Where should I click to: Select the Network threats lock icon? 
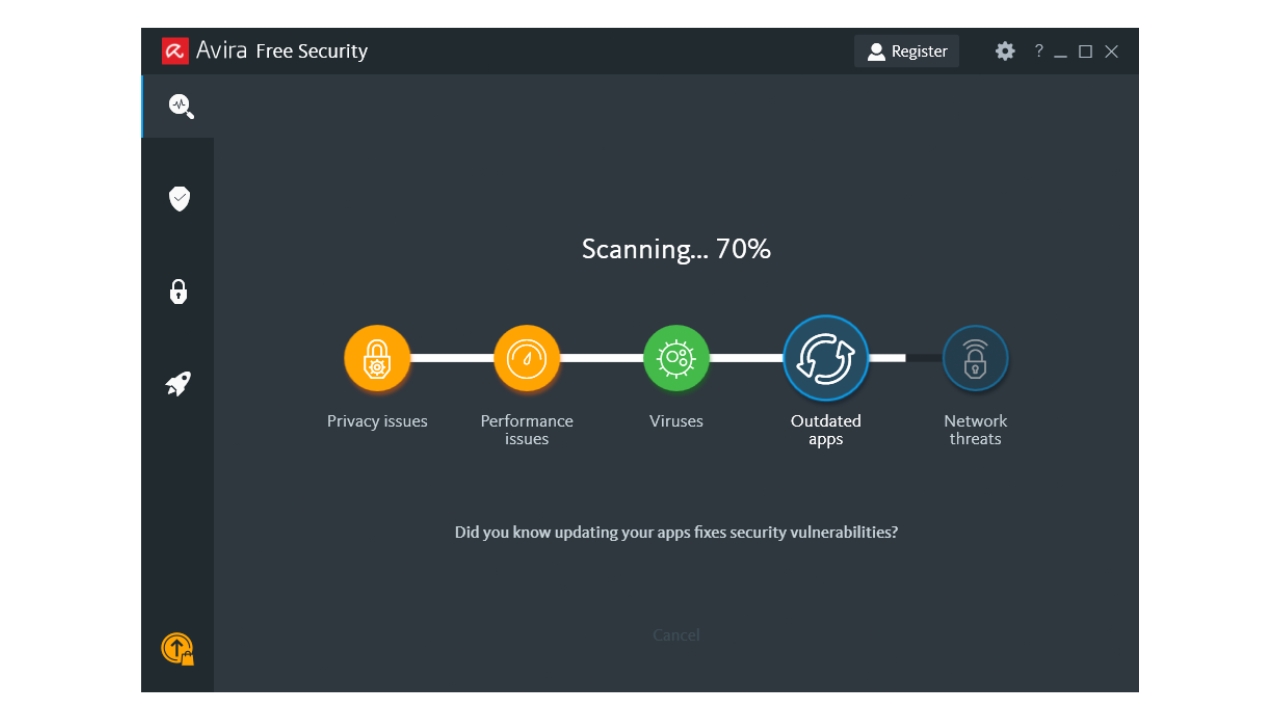[x=975, y=358]
